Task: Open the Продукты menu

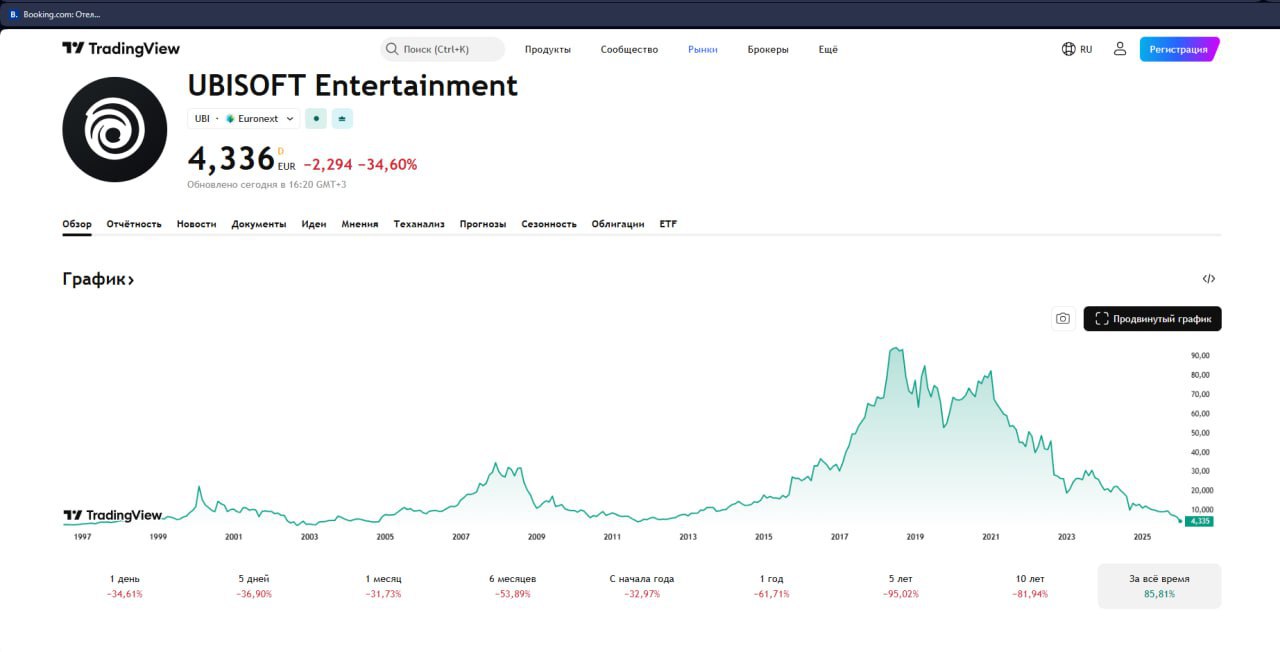Action: (547, 49)
